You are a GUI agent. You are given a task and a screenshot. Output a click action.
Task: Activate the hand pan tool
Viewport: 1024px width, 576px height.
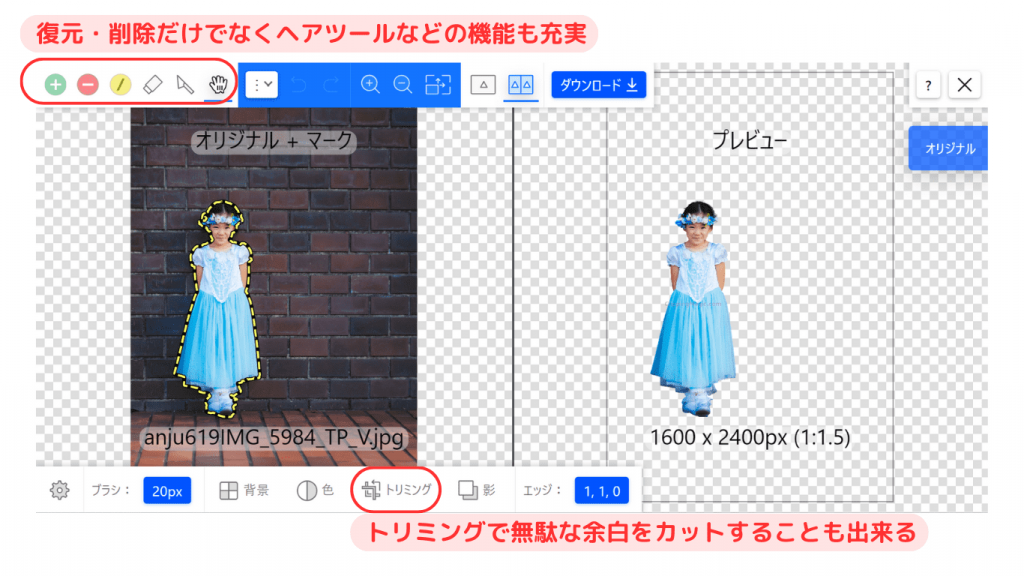tap(217, 84)
